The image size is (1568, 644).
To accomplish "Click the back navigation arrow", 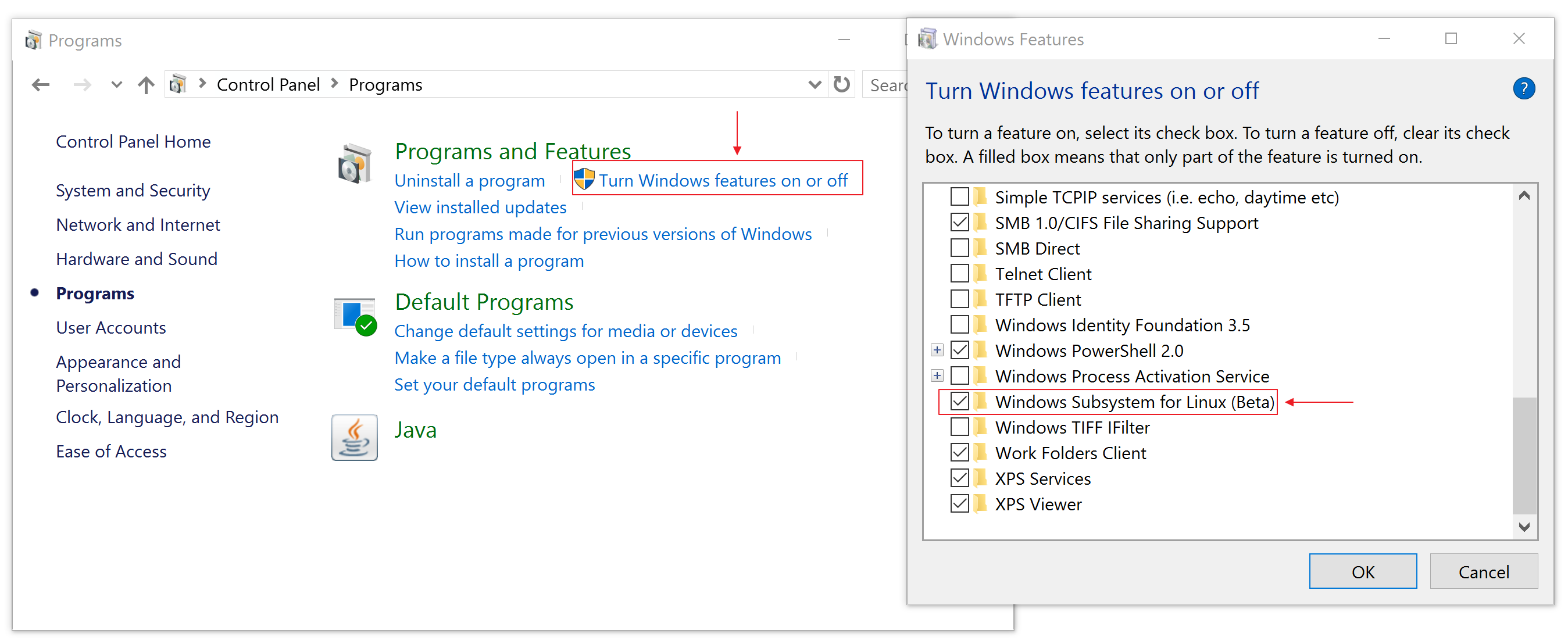I will pyautogui.click(x=40, y=85).
